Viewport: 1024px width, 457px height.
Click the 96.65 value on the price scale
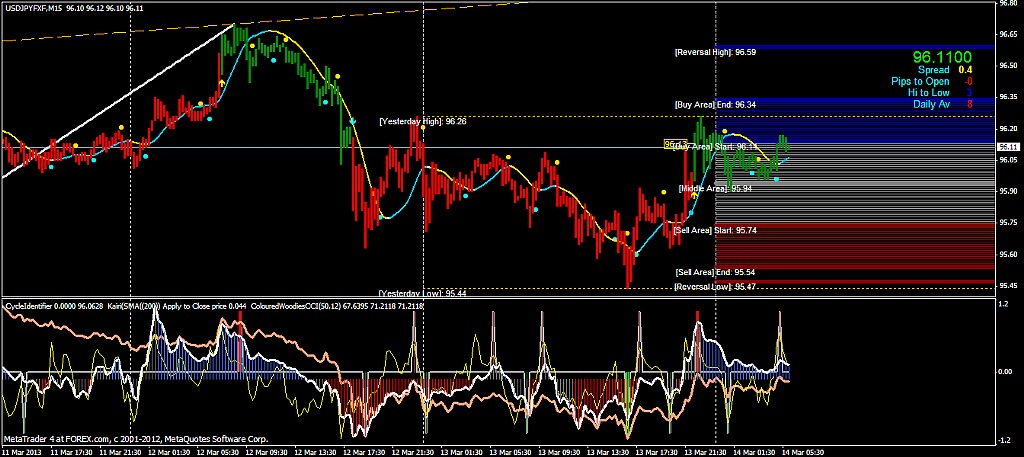click(x=1008, y=34)
